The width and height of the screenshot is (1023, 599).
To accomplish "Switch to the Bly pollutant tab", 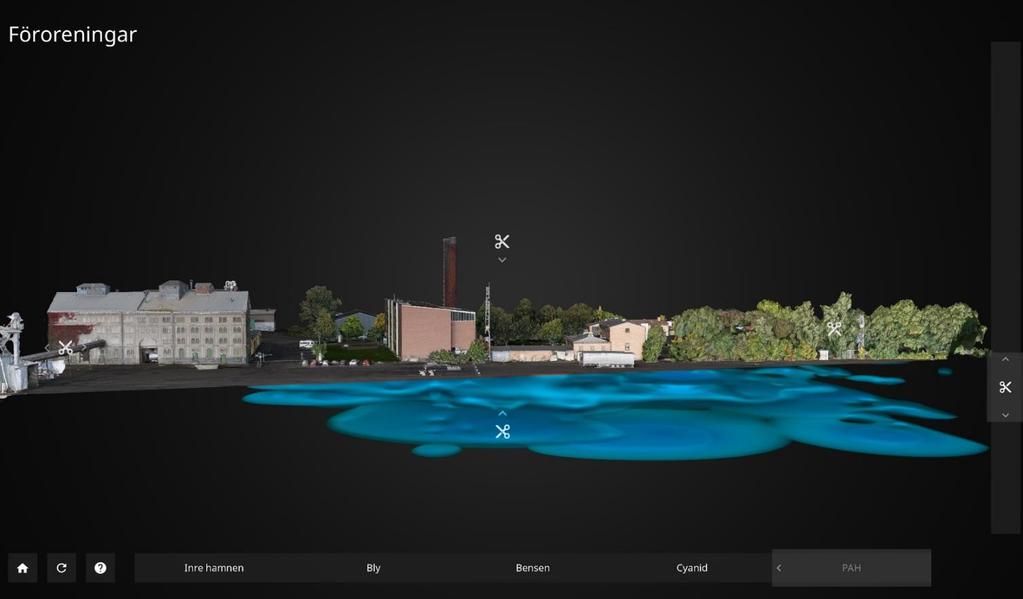I will click(373, 568).
